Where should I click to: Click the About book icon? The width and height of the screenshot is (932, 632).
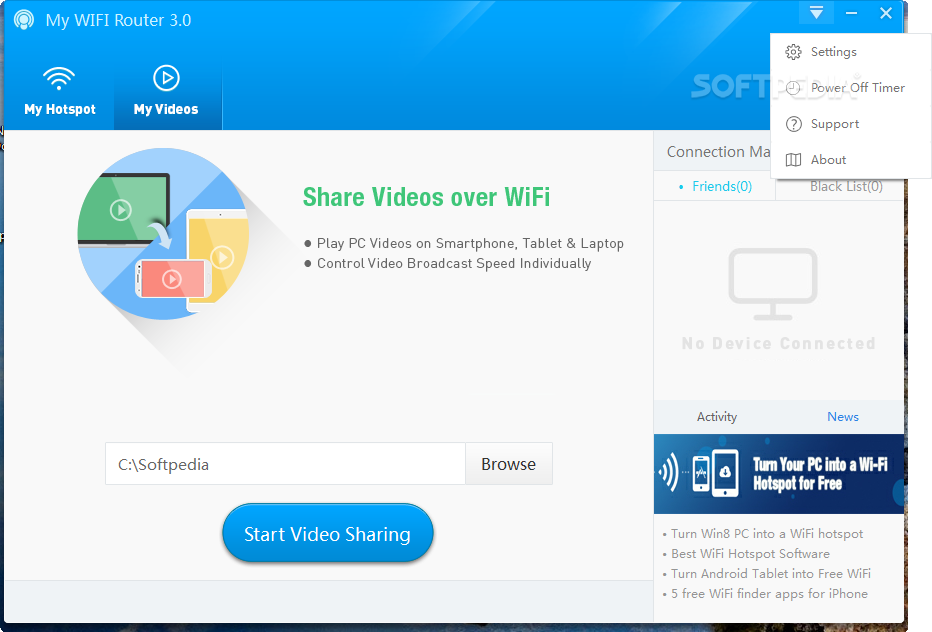[794, 159]
